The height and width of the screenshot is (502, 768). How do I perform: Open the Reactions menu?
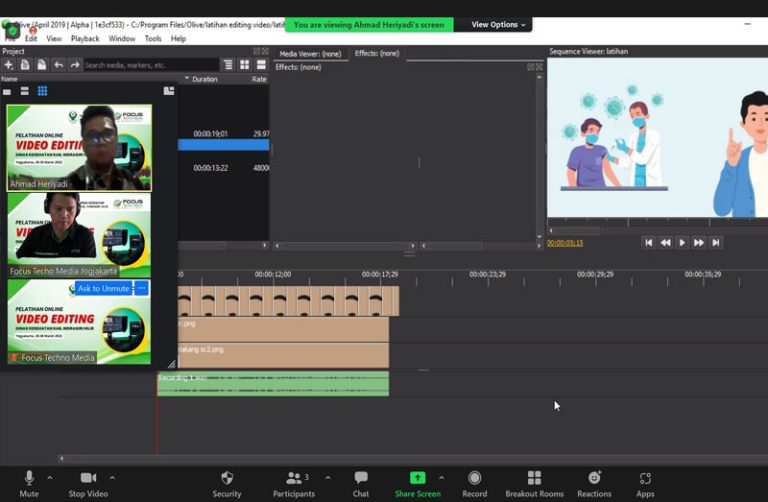pyautogui.click(x=594, y=478)
